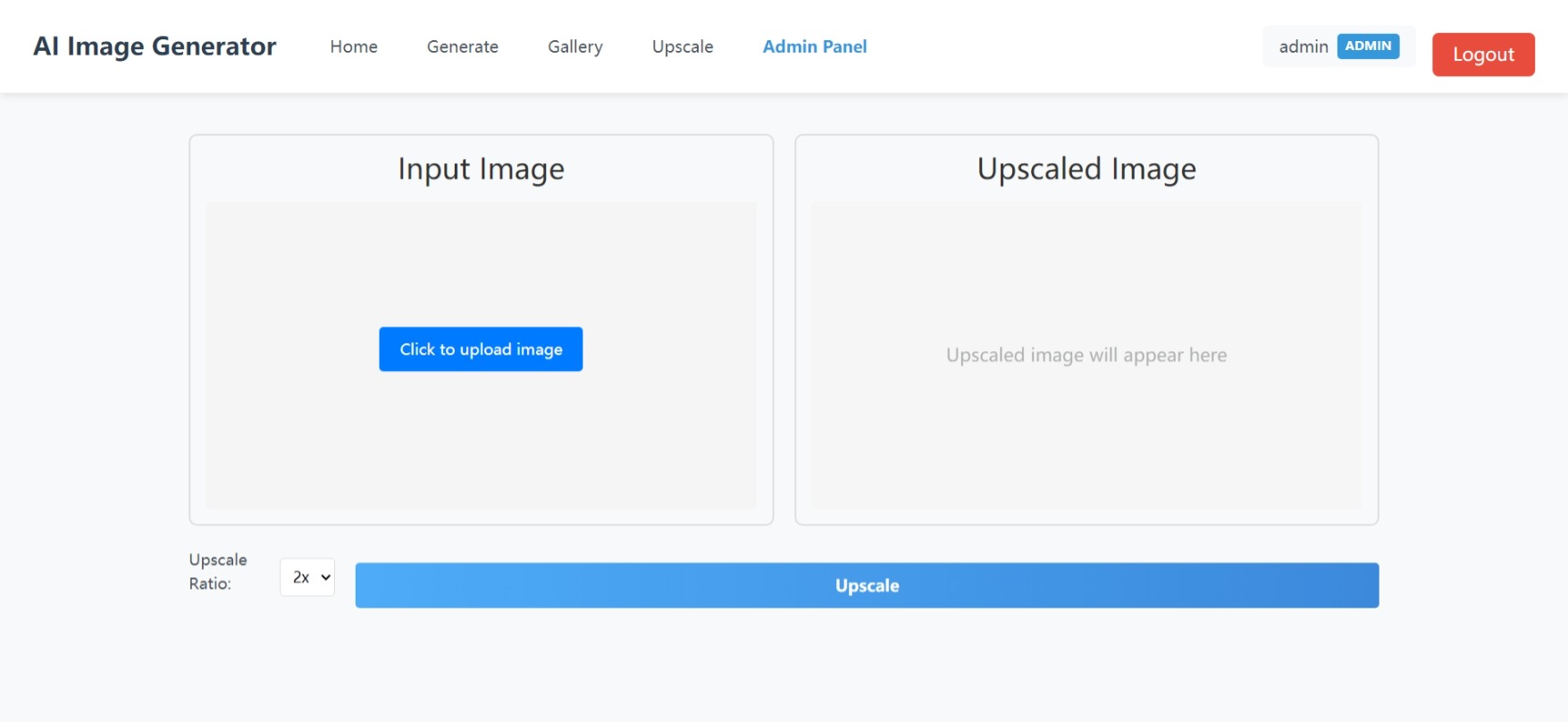Viewport: 1568px width, 722px height.
Task: Click empty gray area above upscaled placeholder text
Action: [x=1086, y=268]
